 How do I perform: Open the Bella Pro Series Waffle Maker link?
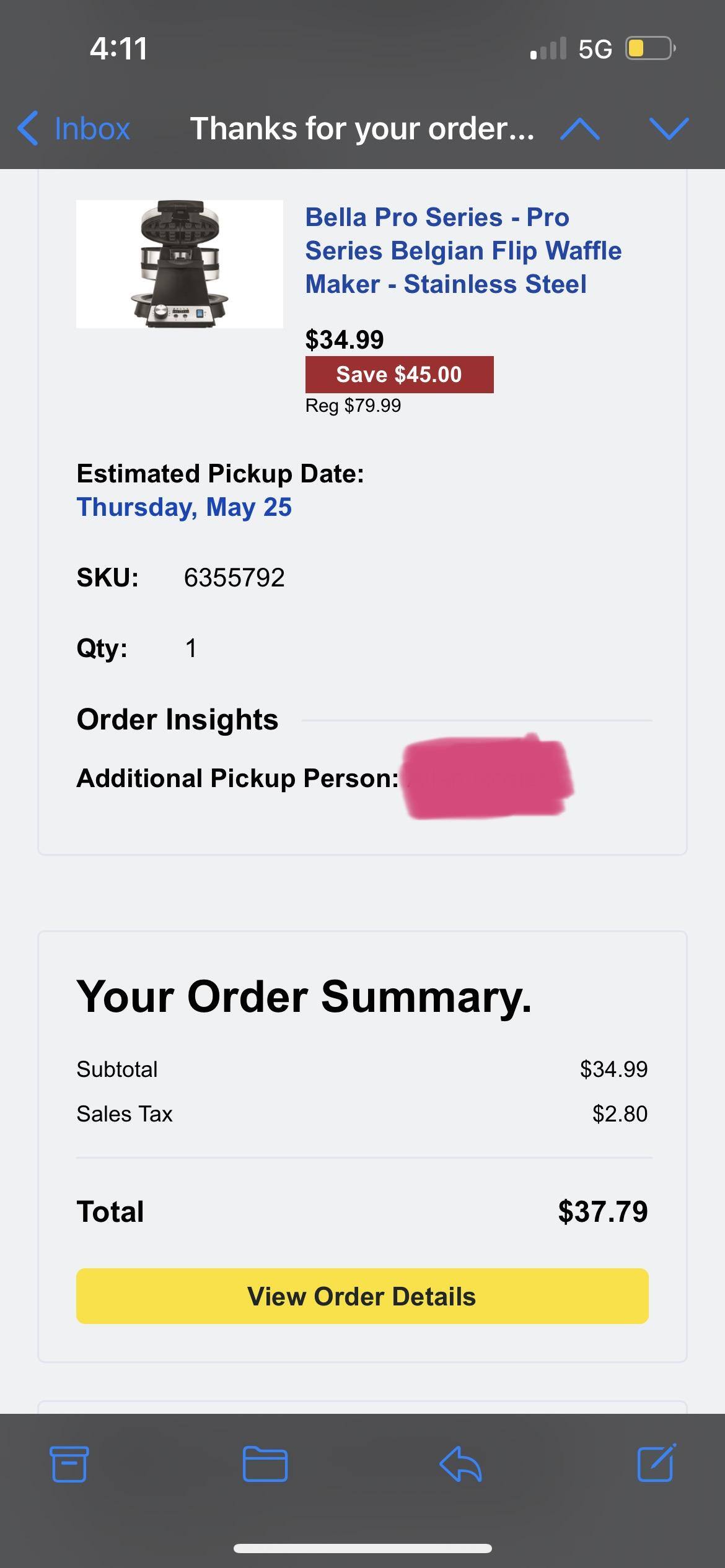[463, 251]
